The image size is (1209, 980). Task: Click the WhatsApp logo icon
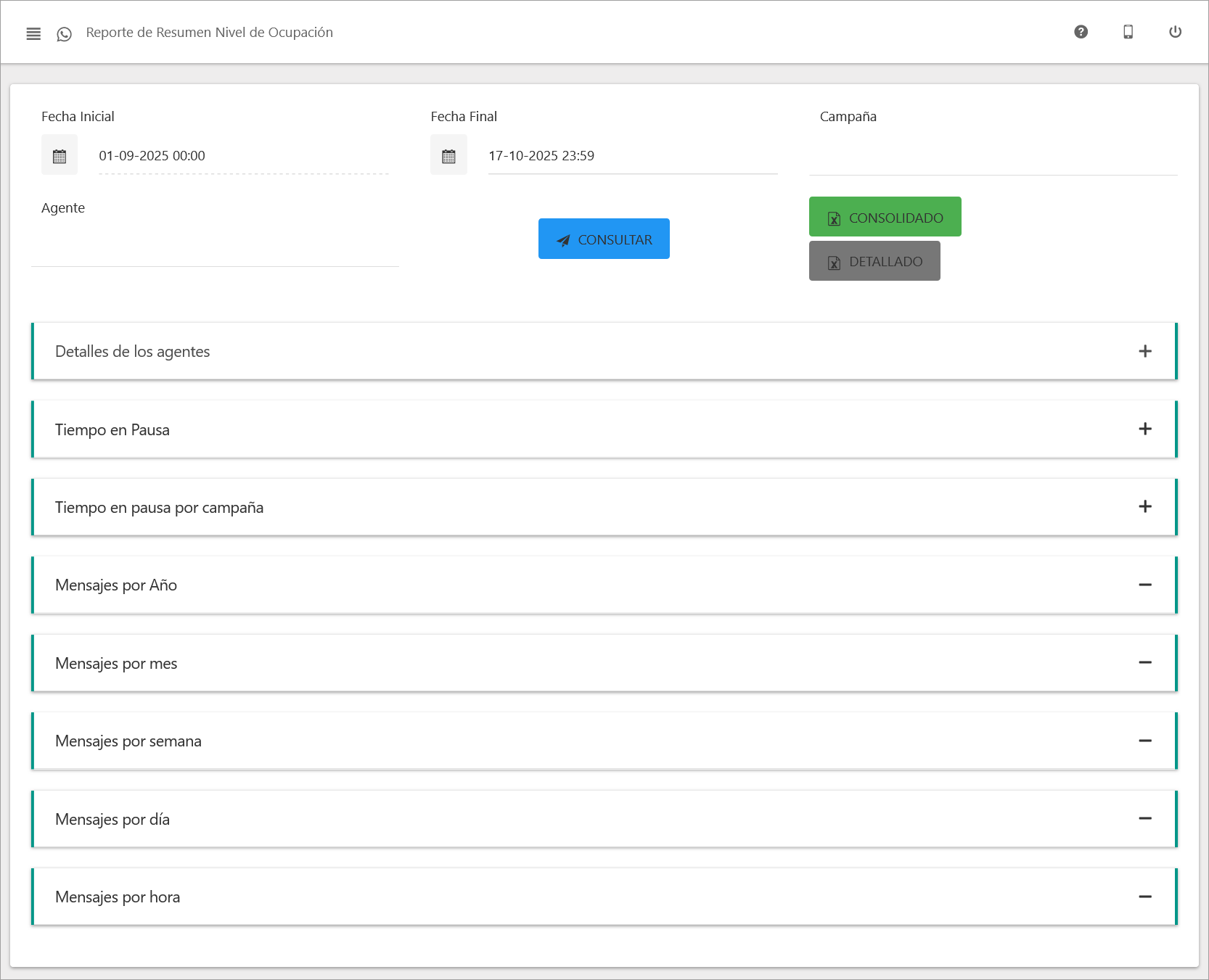pos(65,34)
